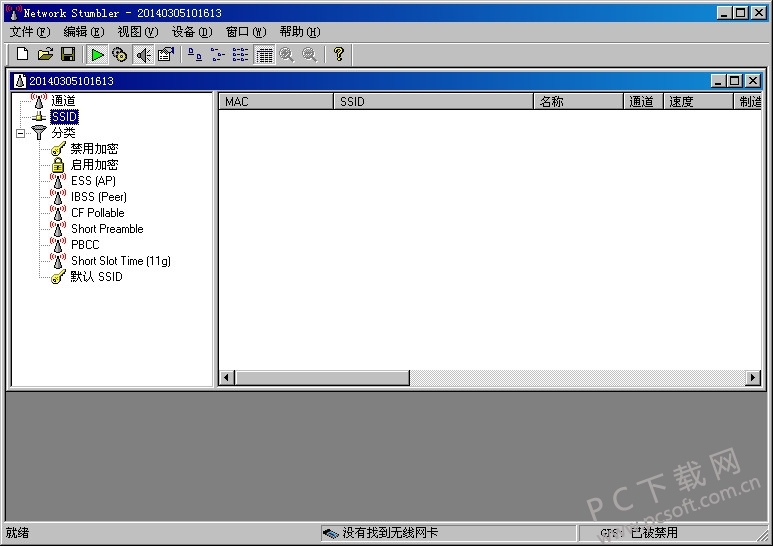Click the yellow help question mark icon

pyautogui.click(x=339, y=54)
